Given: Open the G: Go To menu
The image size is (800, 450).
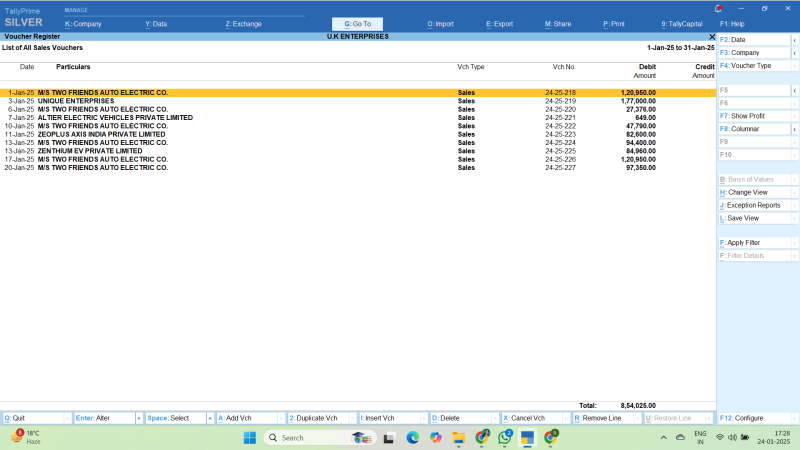Looking at the screenshot, I should pyautogui.click(x=357, y=23).
